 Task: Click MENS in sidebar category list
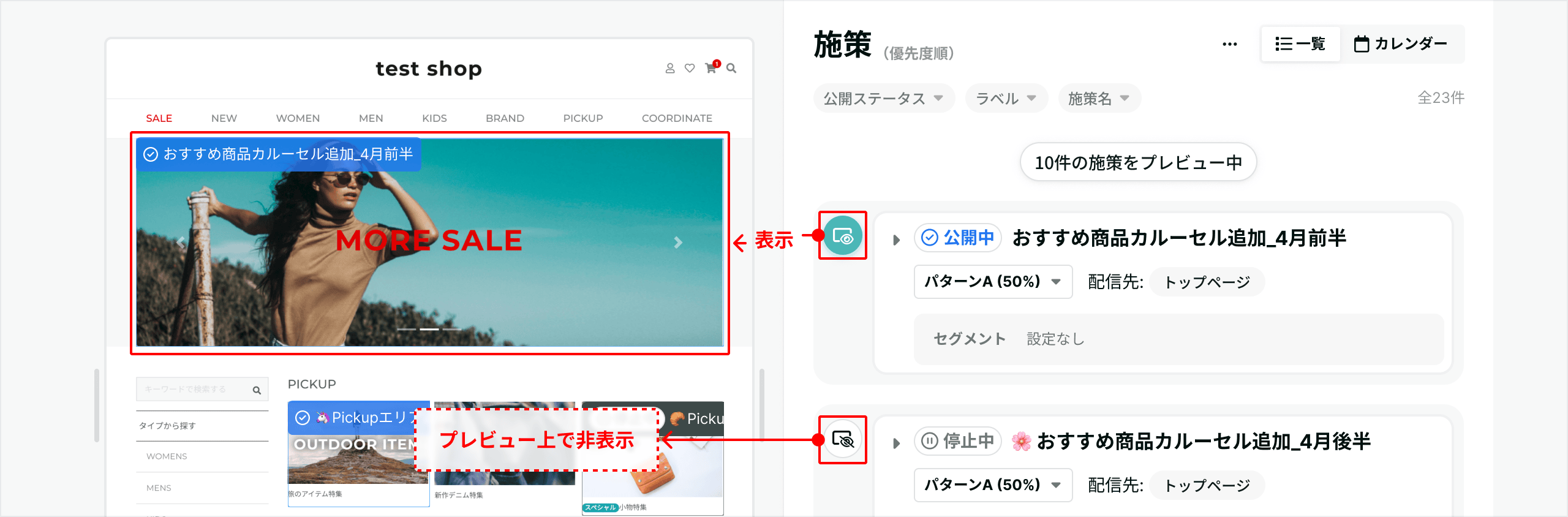[x=159, y=488]
